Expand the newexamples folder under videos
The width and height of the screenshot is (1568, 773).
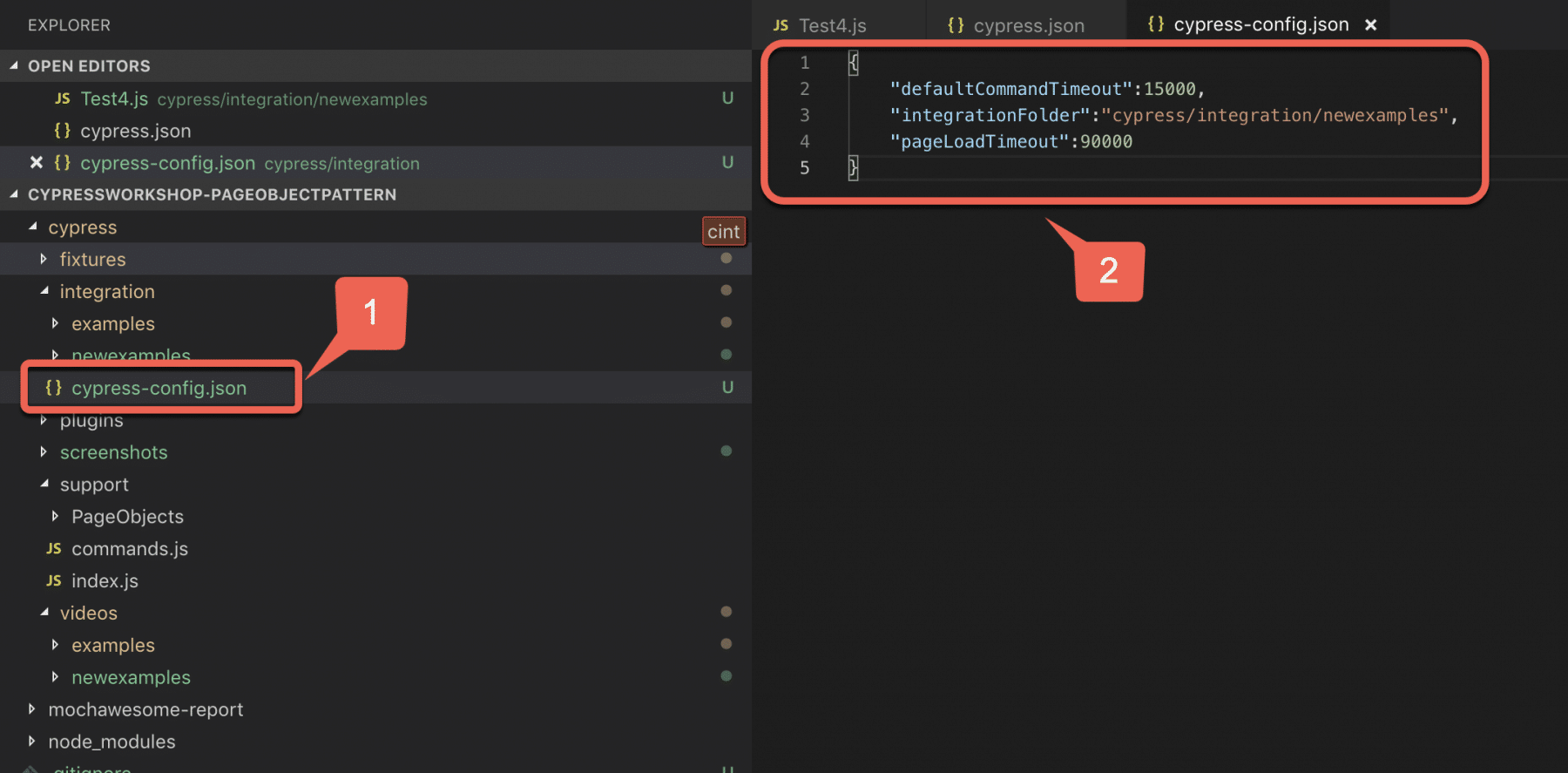tap(55, 677)
